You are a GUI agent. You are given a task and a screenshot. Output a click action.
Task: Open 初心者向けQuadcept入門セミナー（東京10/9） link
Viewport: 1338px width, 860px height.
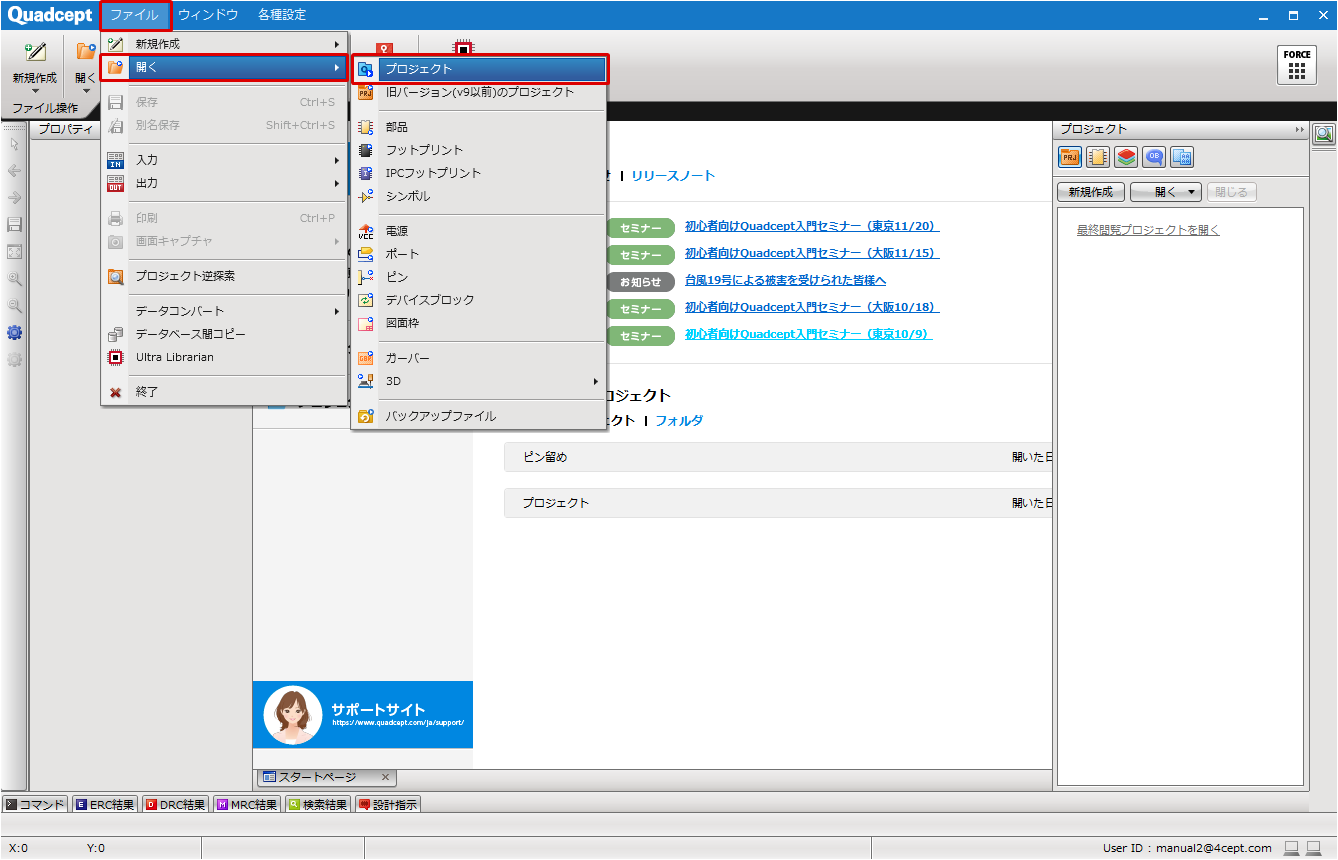tap(808, 334)
